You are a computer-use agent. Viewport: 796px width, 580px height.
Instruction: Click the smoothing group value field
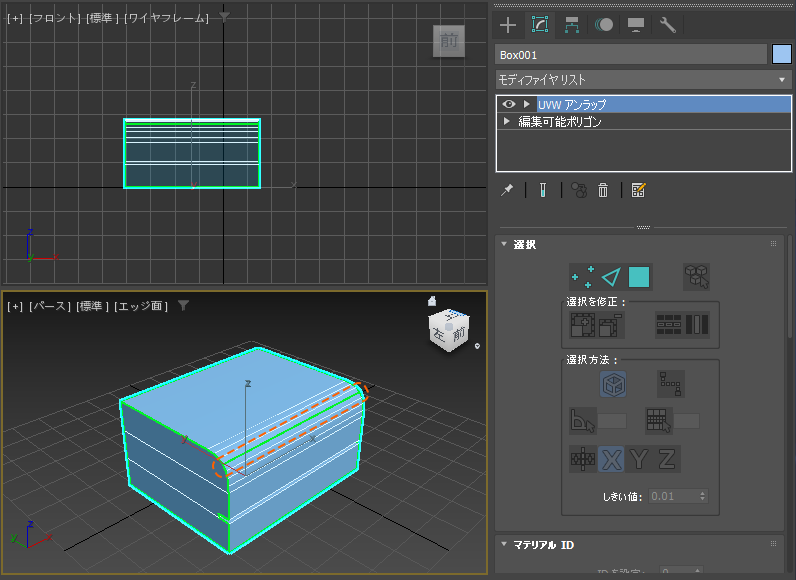tap(686, 421)
